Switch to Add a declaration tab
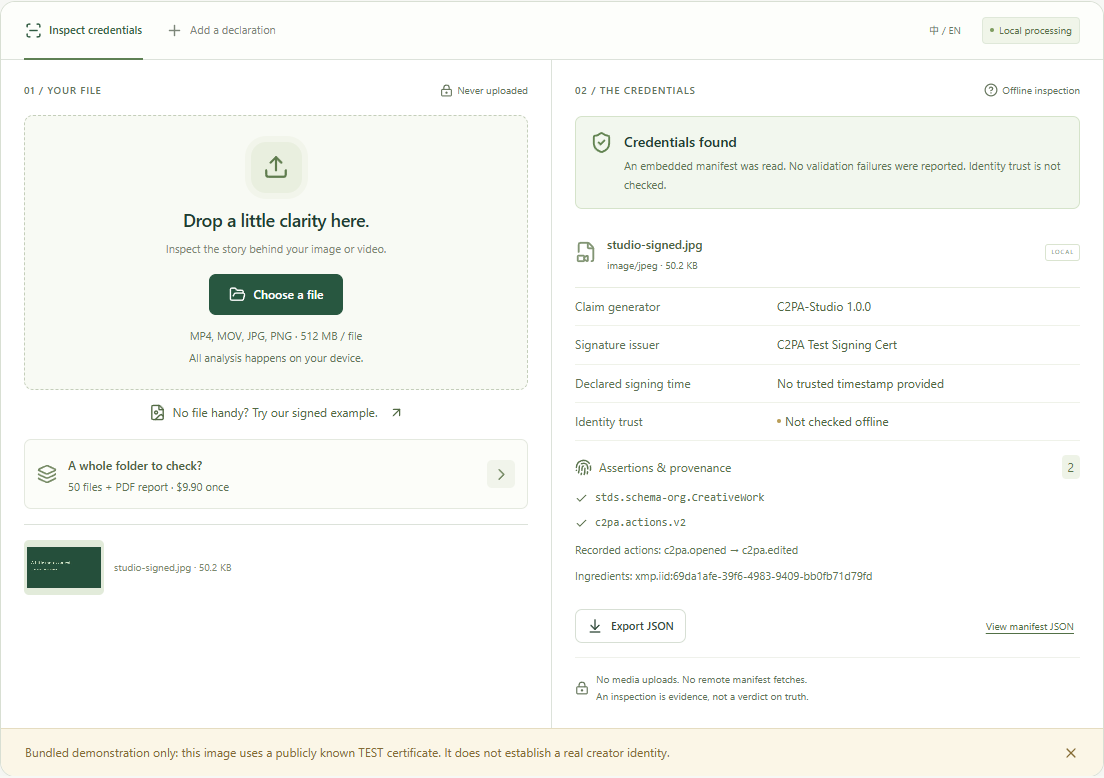Image resolution: width=1104 pixels, height=778 pixels. coord(222,30)
